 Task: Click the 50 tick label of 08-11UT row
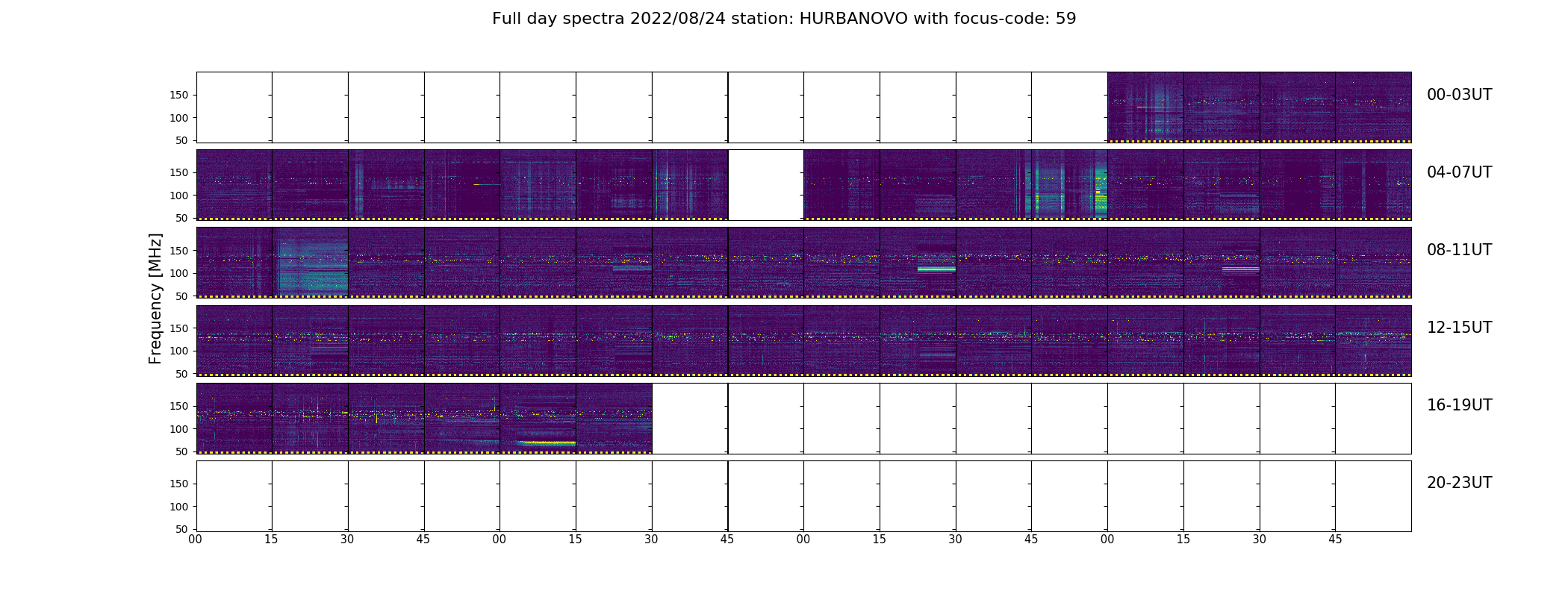(x=181, y=296)
